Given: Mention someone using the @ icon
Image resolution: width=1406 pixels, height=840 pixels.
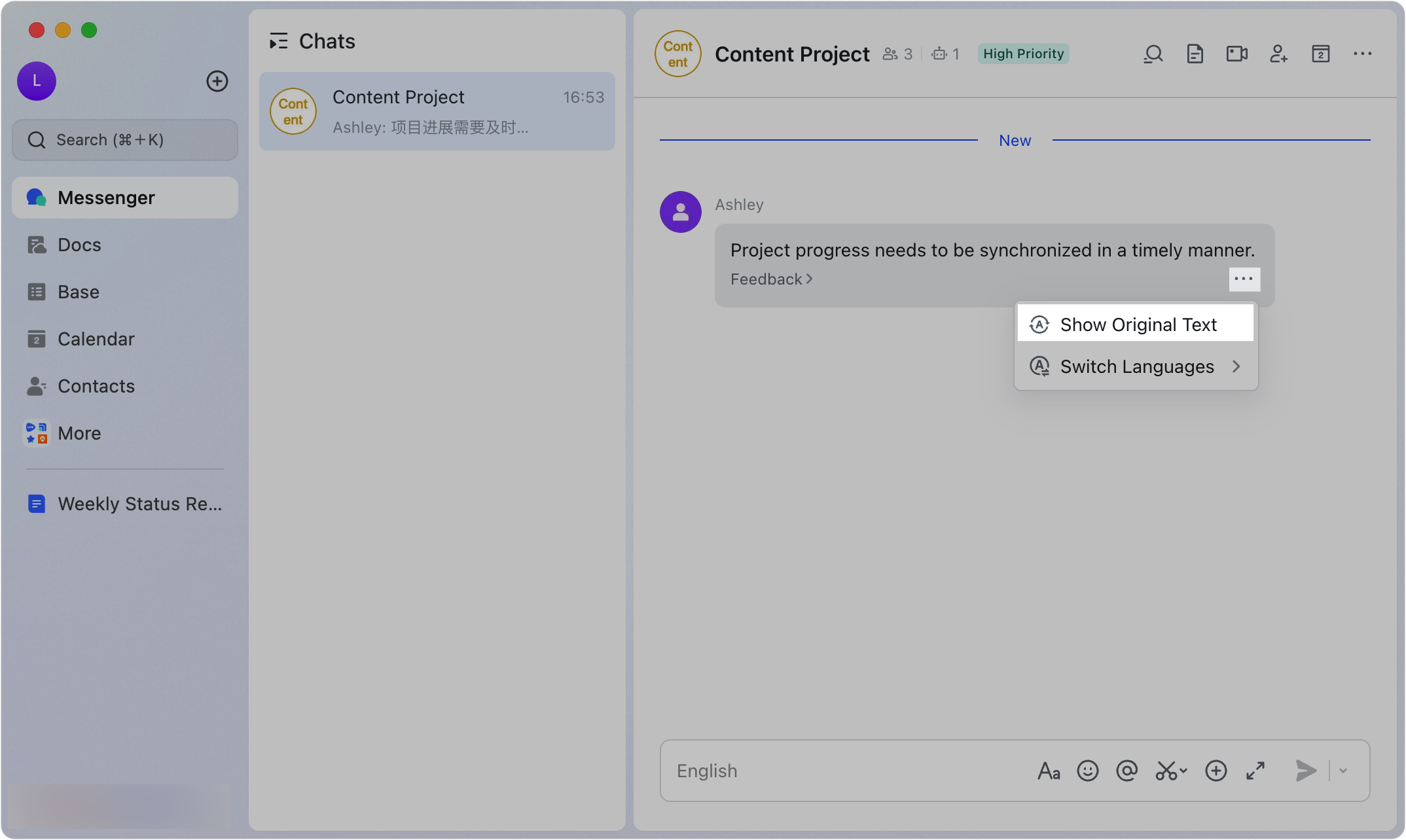Looking at the screenshot, I should point(1127,771).
